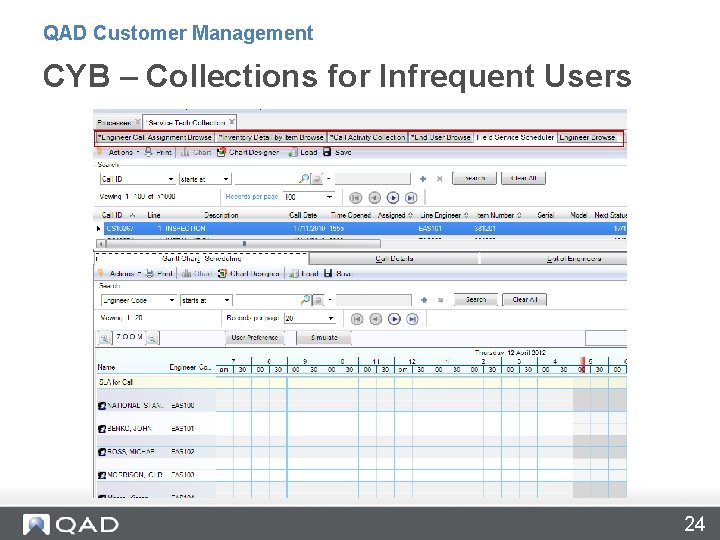
Task: Go to last page in upper browse
Action: pos(411,197)
